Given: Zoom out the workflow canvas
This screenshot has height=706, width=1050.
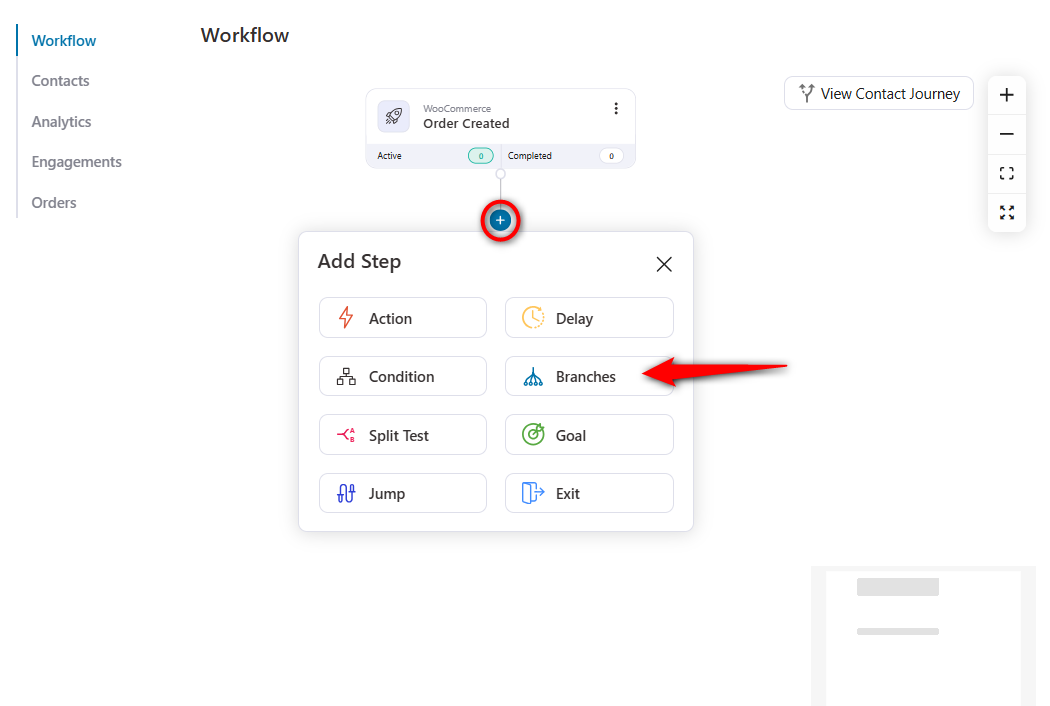Looking at the screenshot, I should coord(1006,134).
